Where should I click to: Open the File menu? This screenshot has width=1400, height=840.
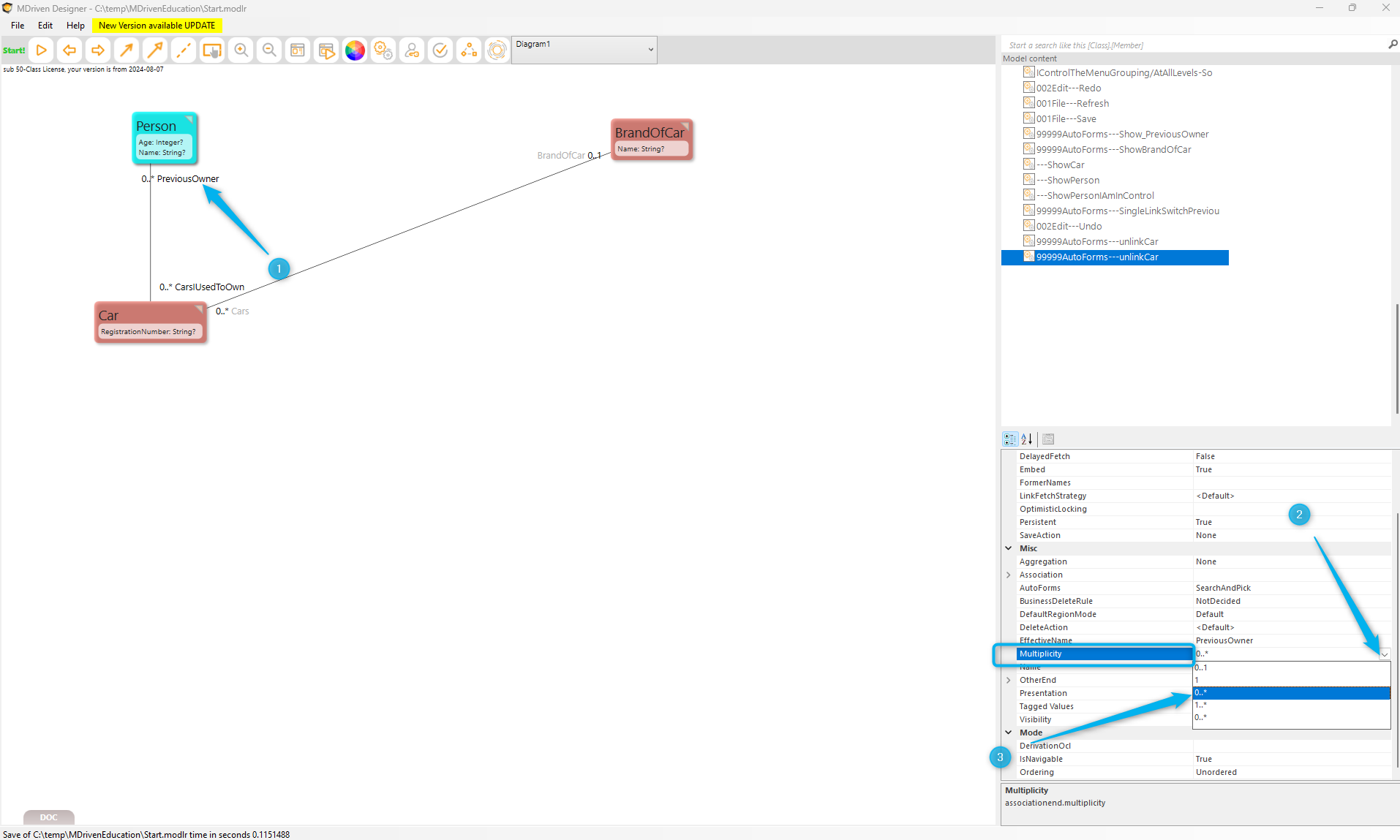[x=18, y=26]
